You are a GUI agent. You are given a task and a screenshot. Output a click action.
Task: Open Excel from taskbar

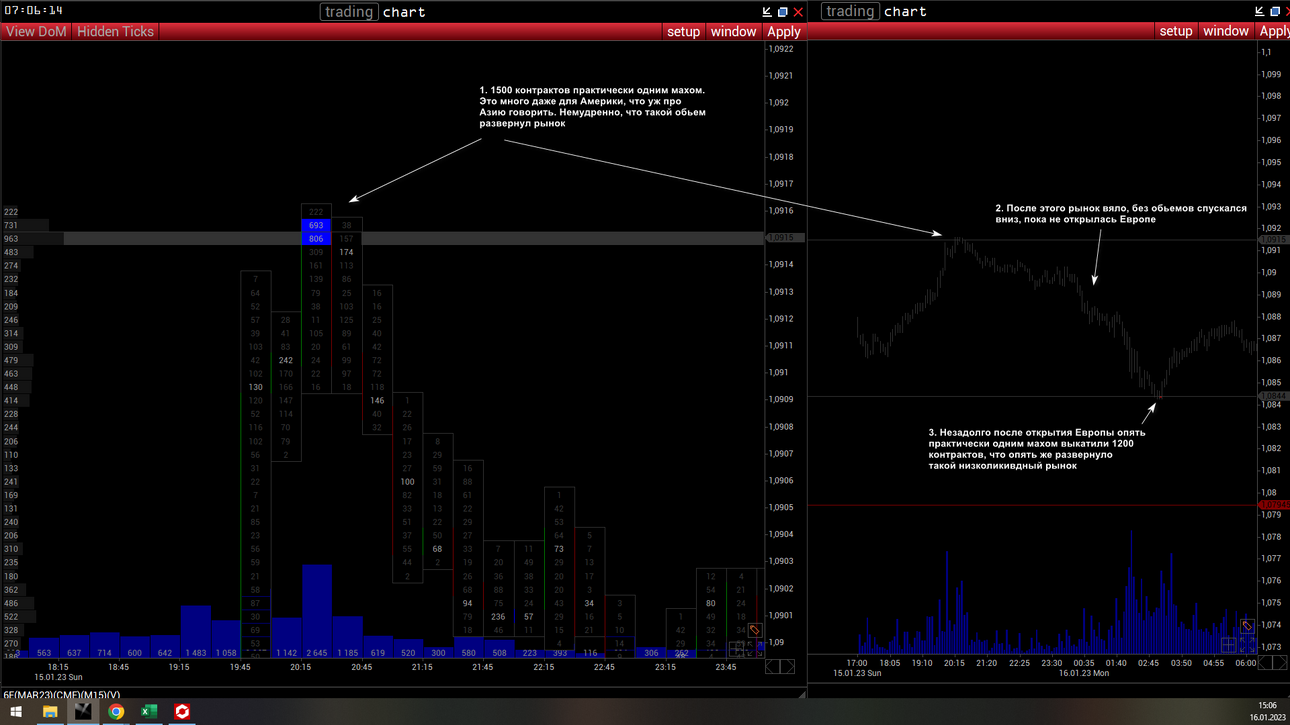(x=149, y=712)
